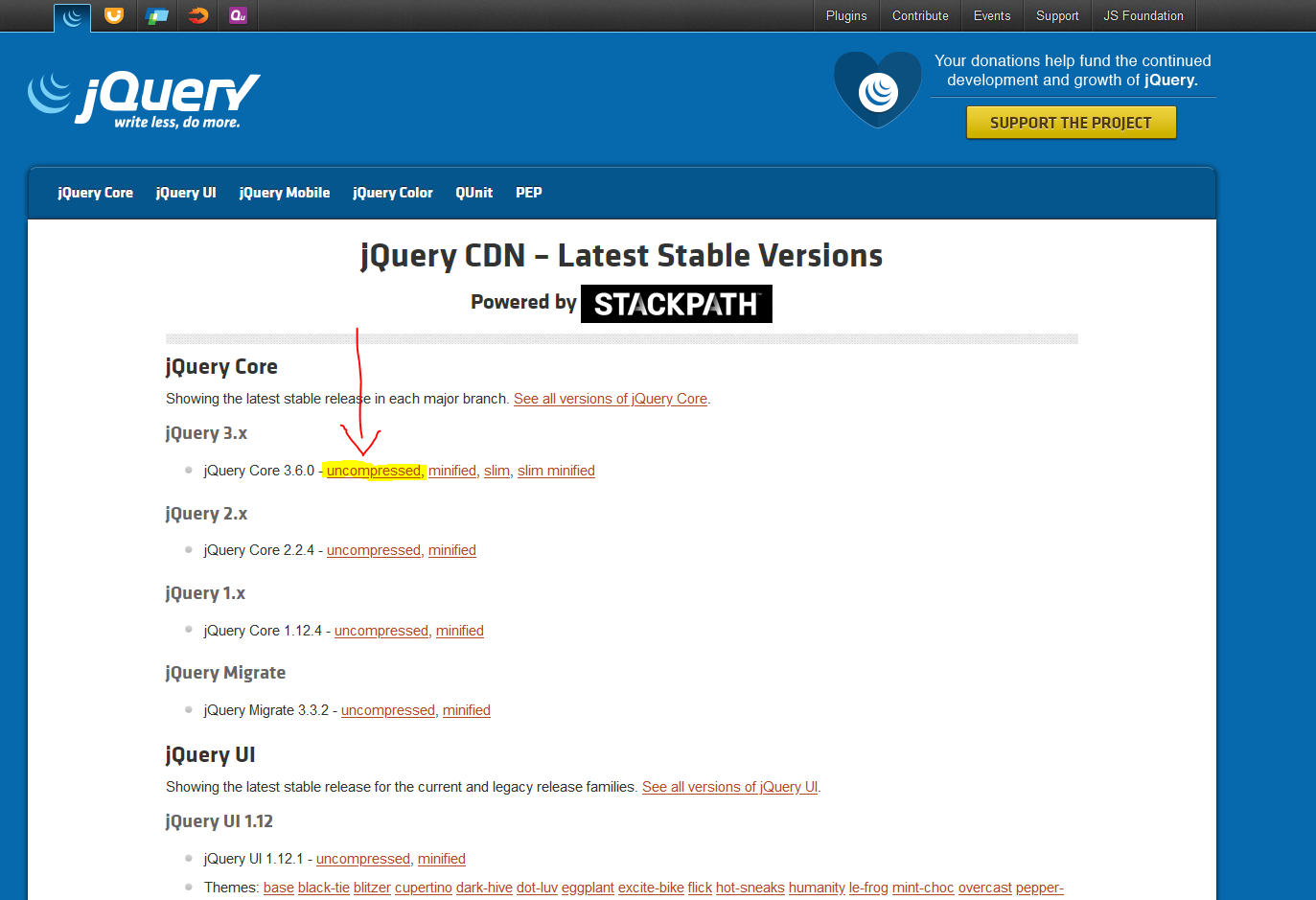Click the 'jQuery UI' section heading in page content

click(x=211, y=755)
